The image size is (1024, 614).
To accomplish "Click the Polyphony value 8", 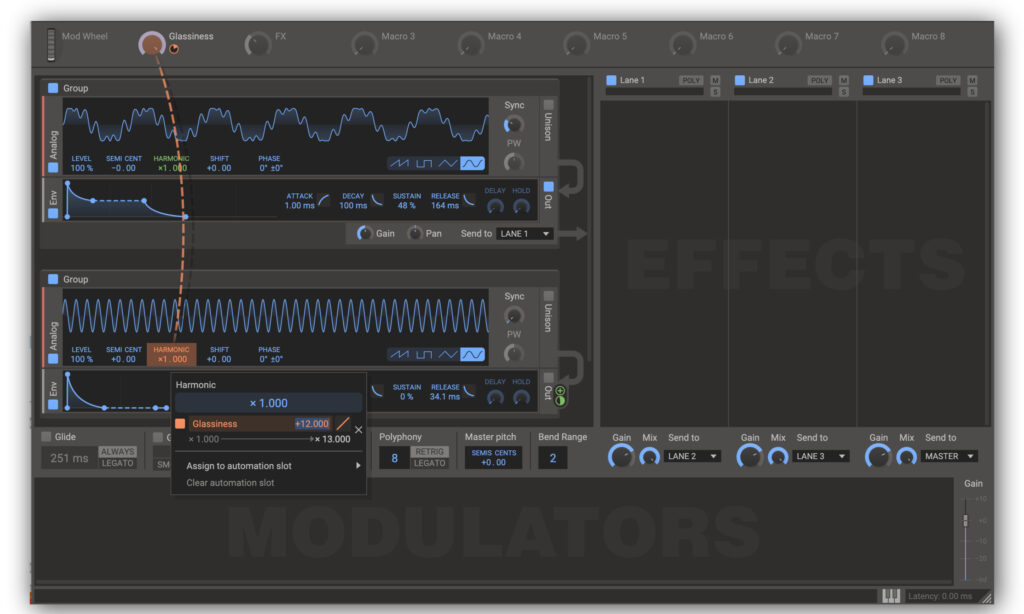I will tap(394, 458).
